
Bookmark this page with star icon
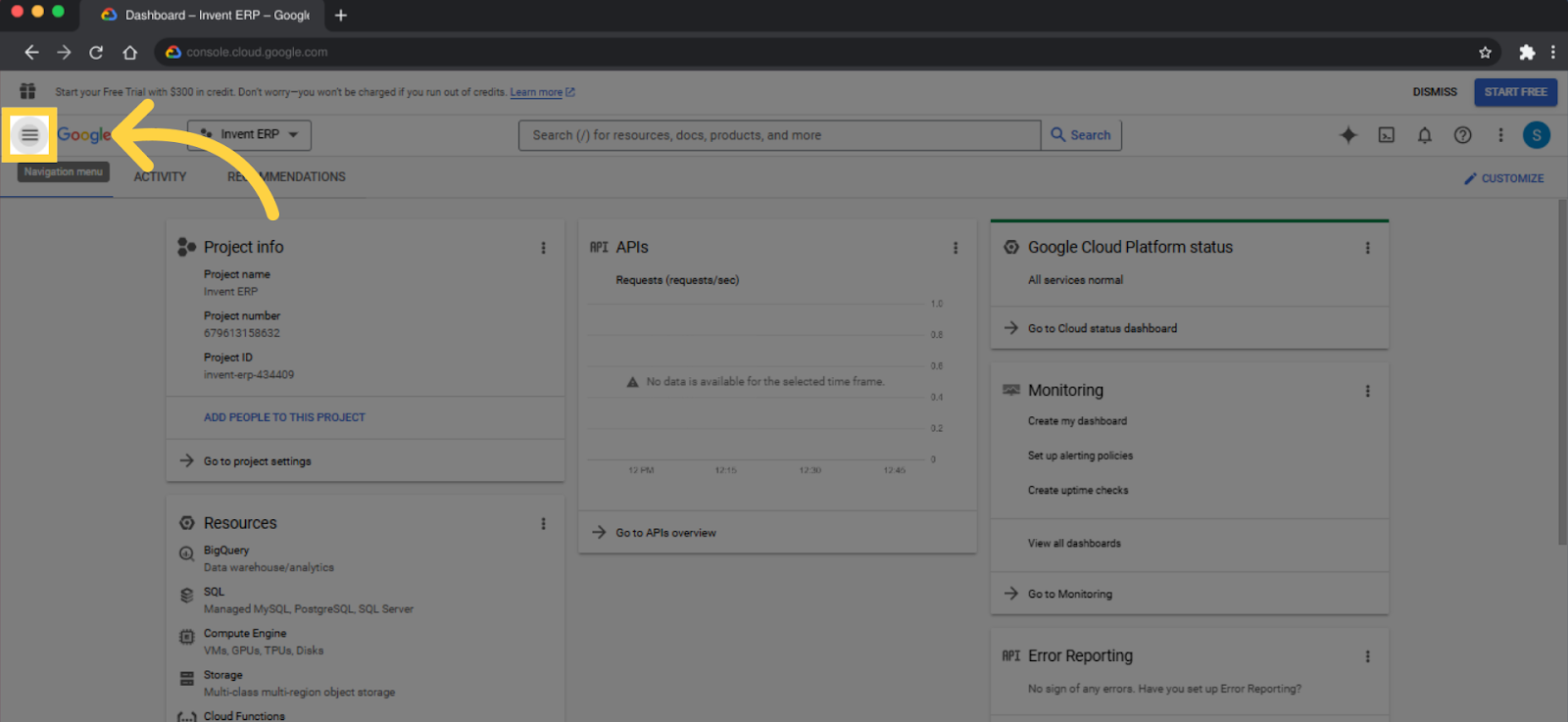point(1486,52)
